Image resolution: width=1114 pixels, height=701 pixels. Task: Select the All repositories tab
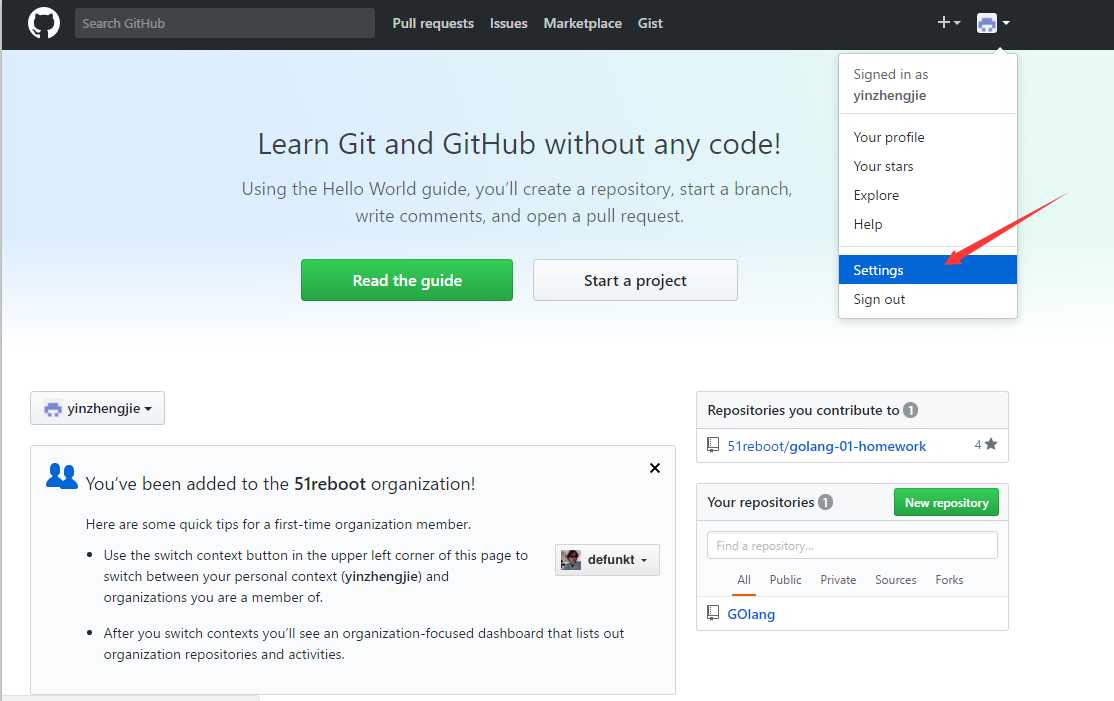click(x=744, y=580)
